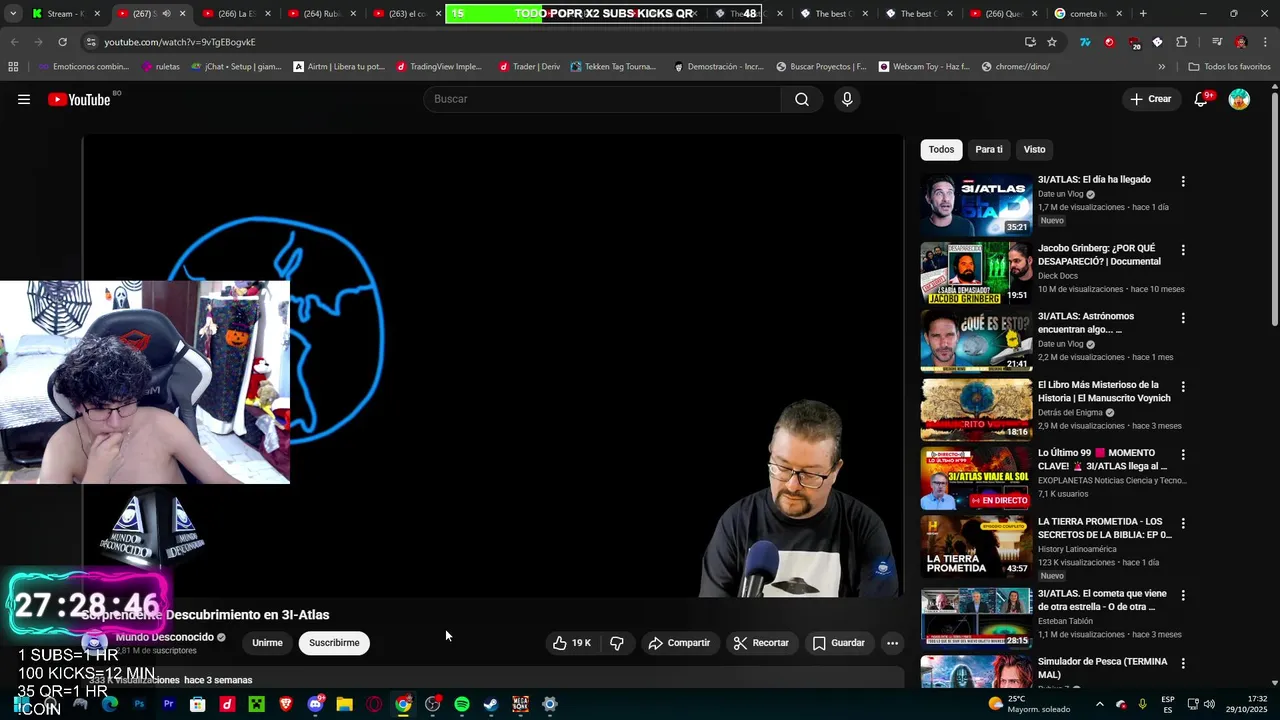View site information icon in address bar
Screen dimensions: 1280x720
[91, 42]
